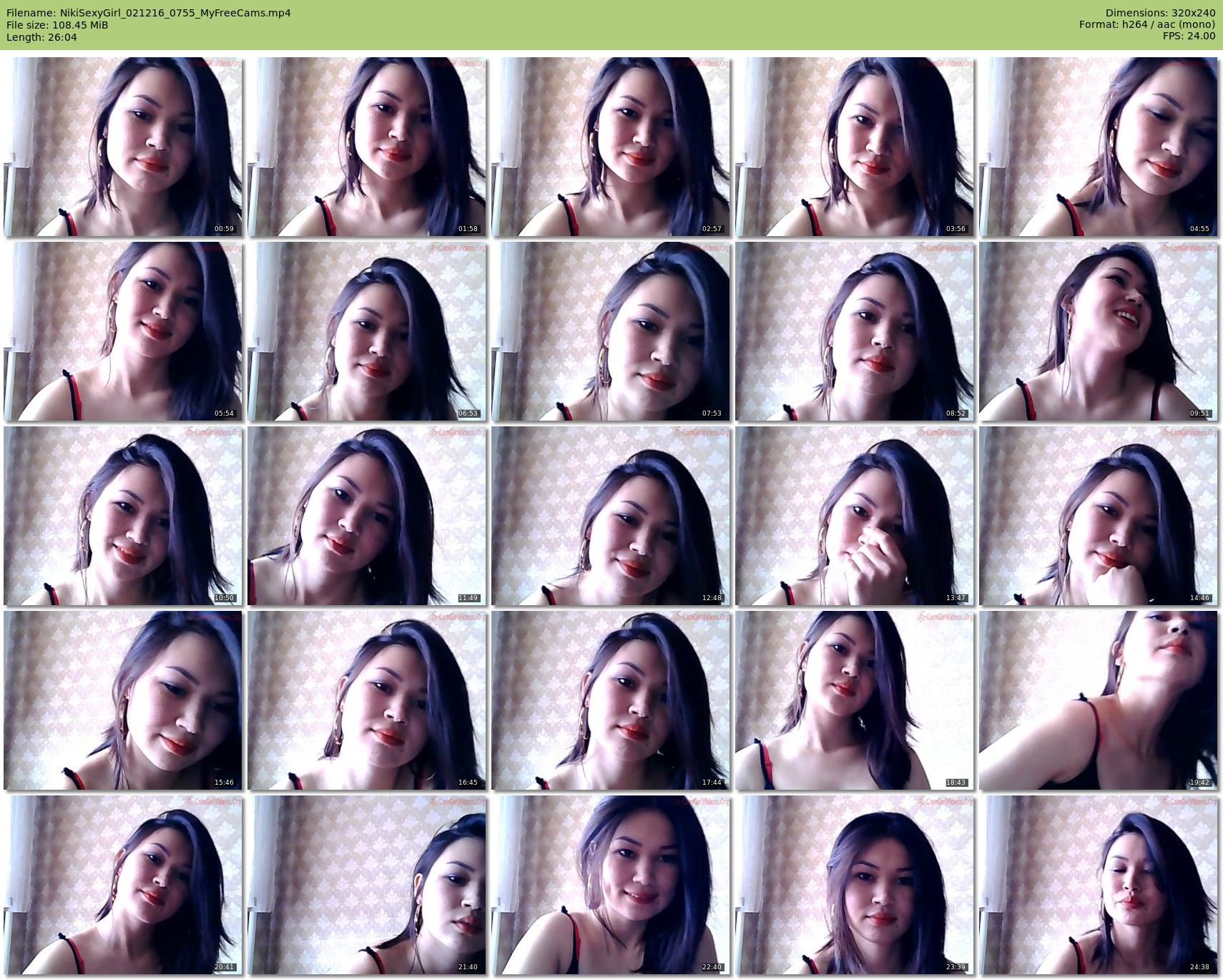Select the frame at timestamp 21:40

pyautogui.click(x=367, y=885)
